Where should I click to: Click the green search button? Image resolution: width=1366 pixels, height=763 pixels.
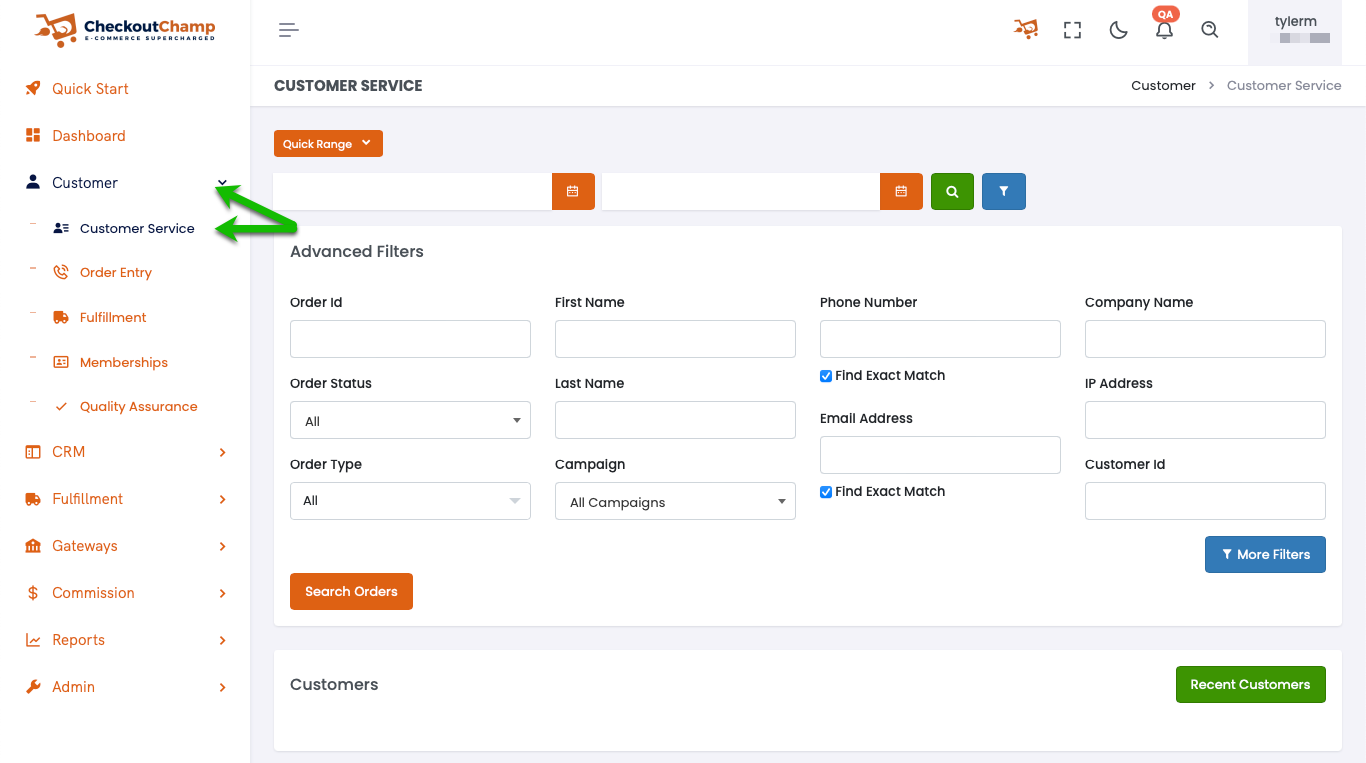952,191
